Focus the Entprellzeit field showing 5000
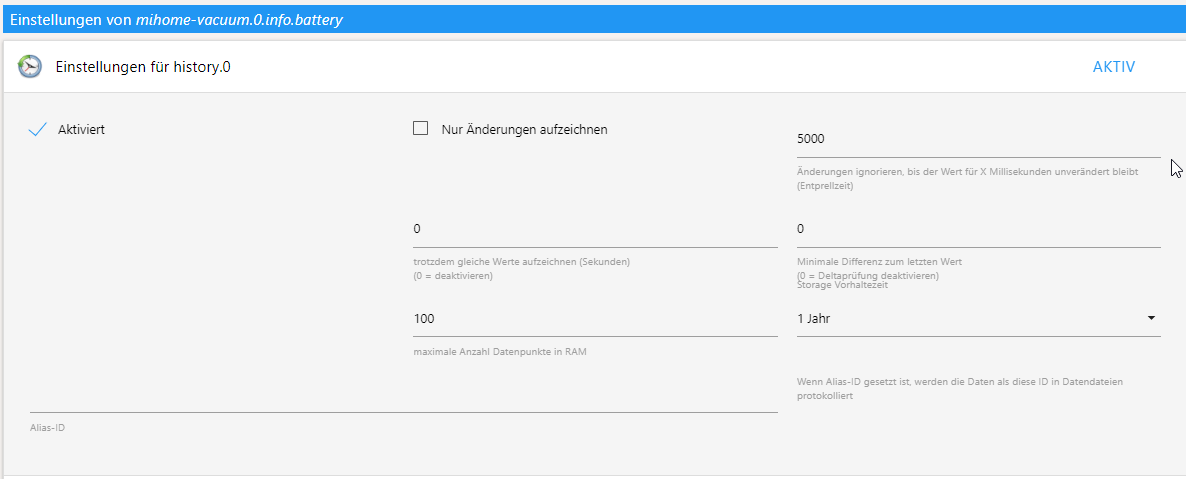Image resolution: width=1186 pixels, height=479 pixels. (x=979, y=139)
